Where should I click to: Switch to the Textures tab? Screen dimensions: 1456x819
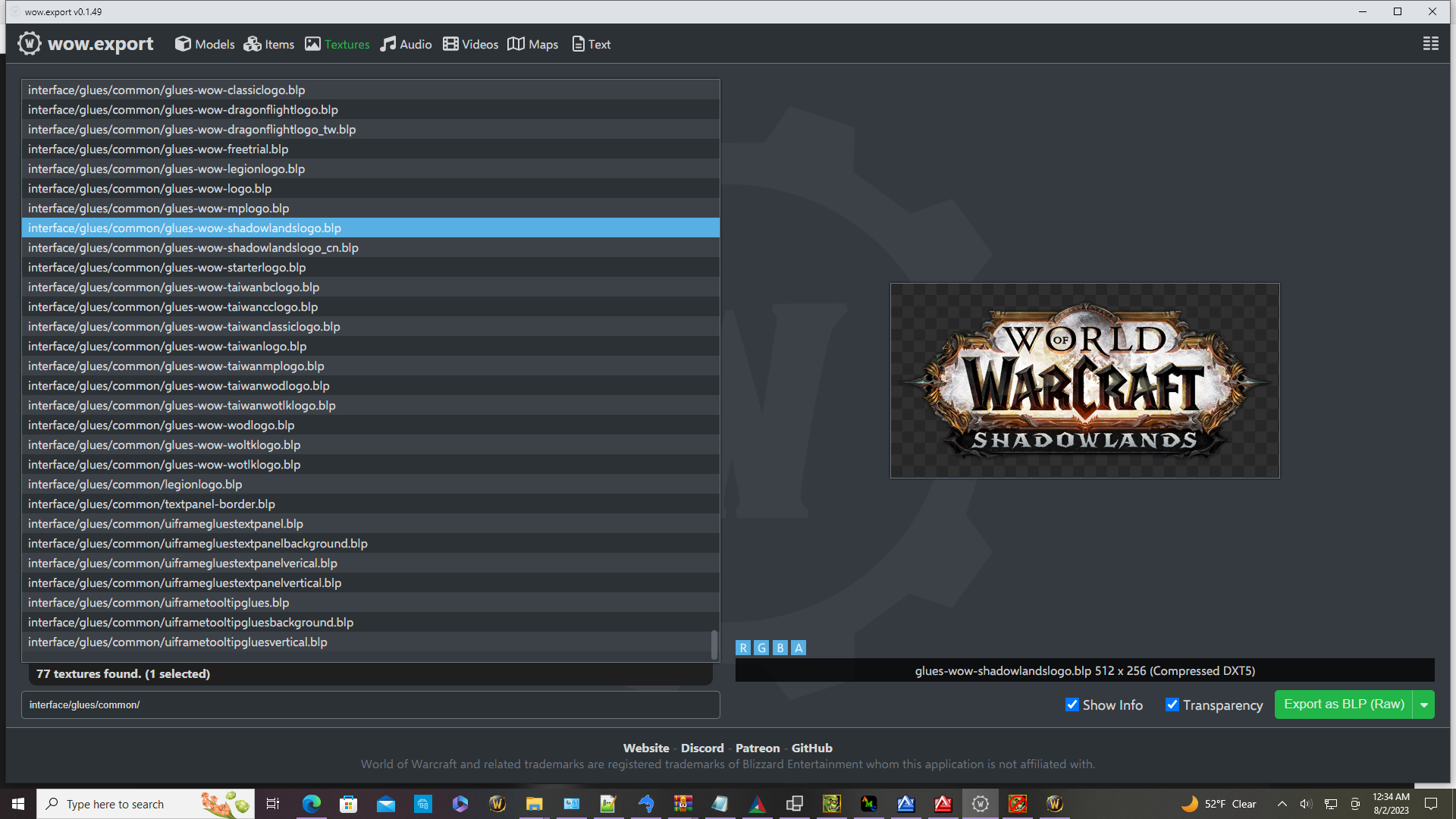pyautogui.click(x=337, y=44)
